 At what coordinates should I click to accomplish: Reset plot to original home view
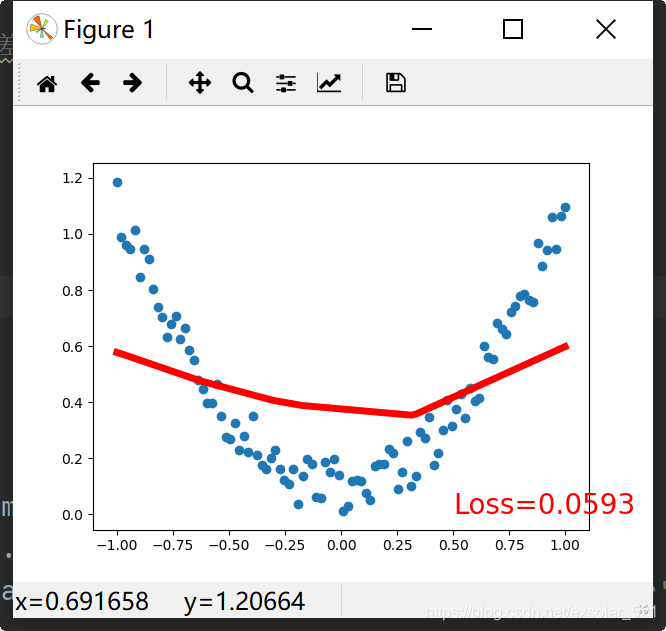click(x=47, y=83)
